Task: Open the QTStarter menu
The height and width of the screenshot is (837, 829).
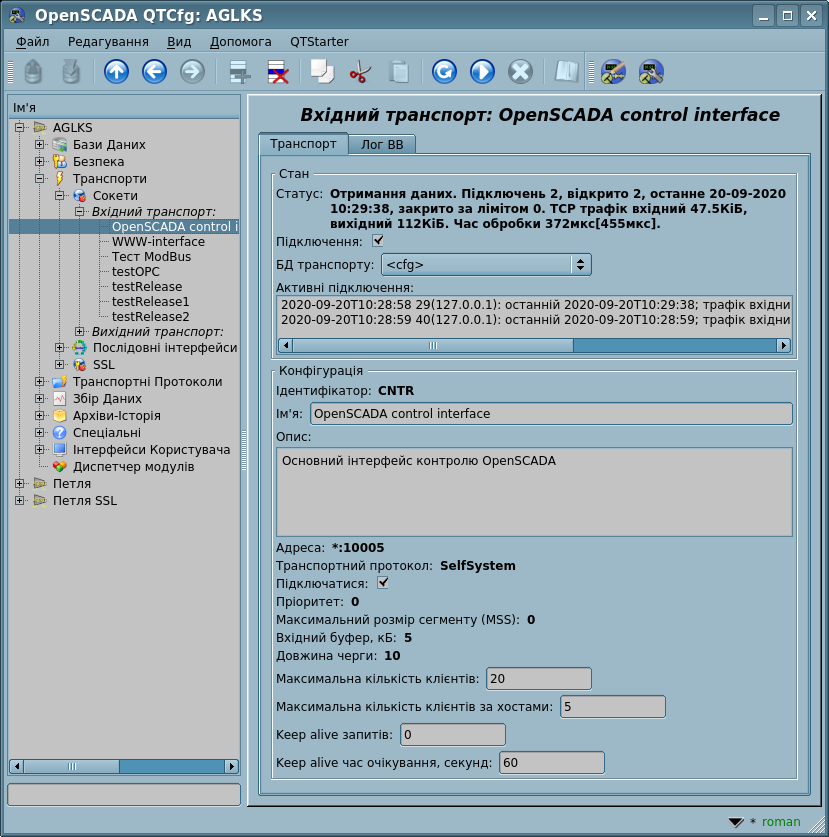Action: 319,42
